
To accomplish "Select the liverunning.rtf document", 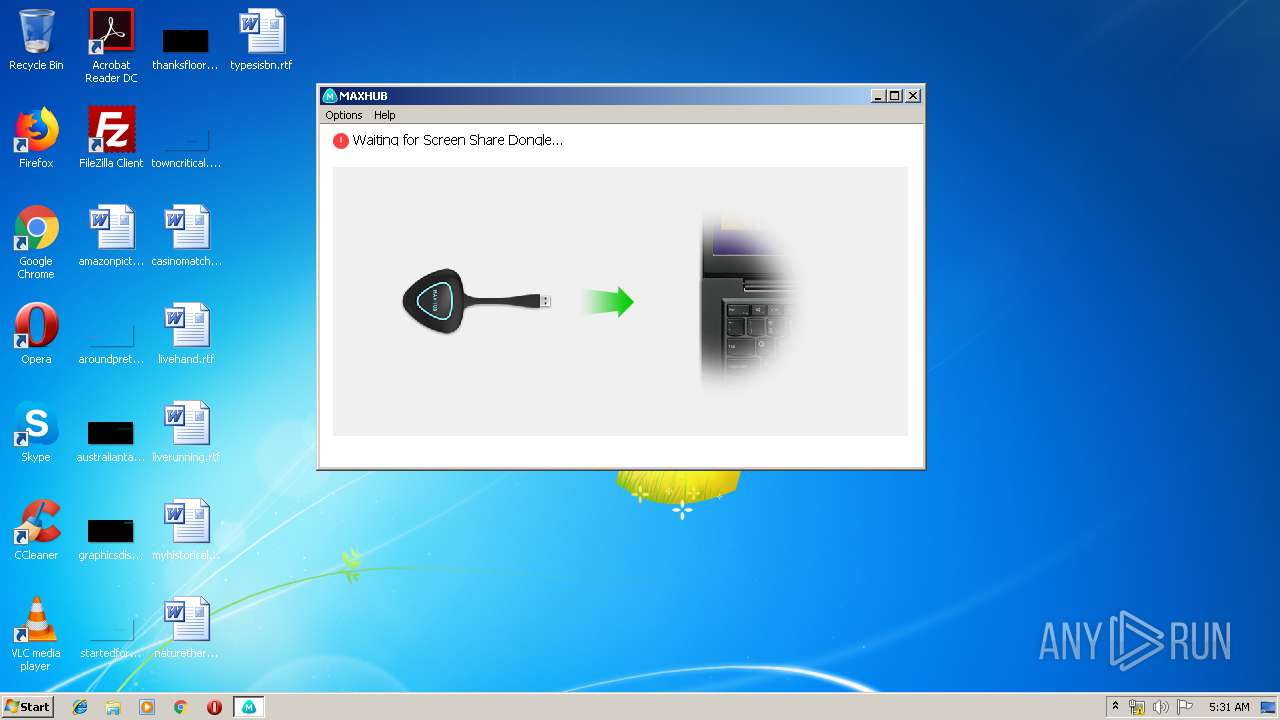I will point(186,432).
